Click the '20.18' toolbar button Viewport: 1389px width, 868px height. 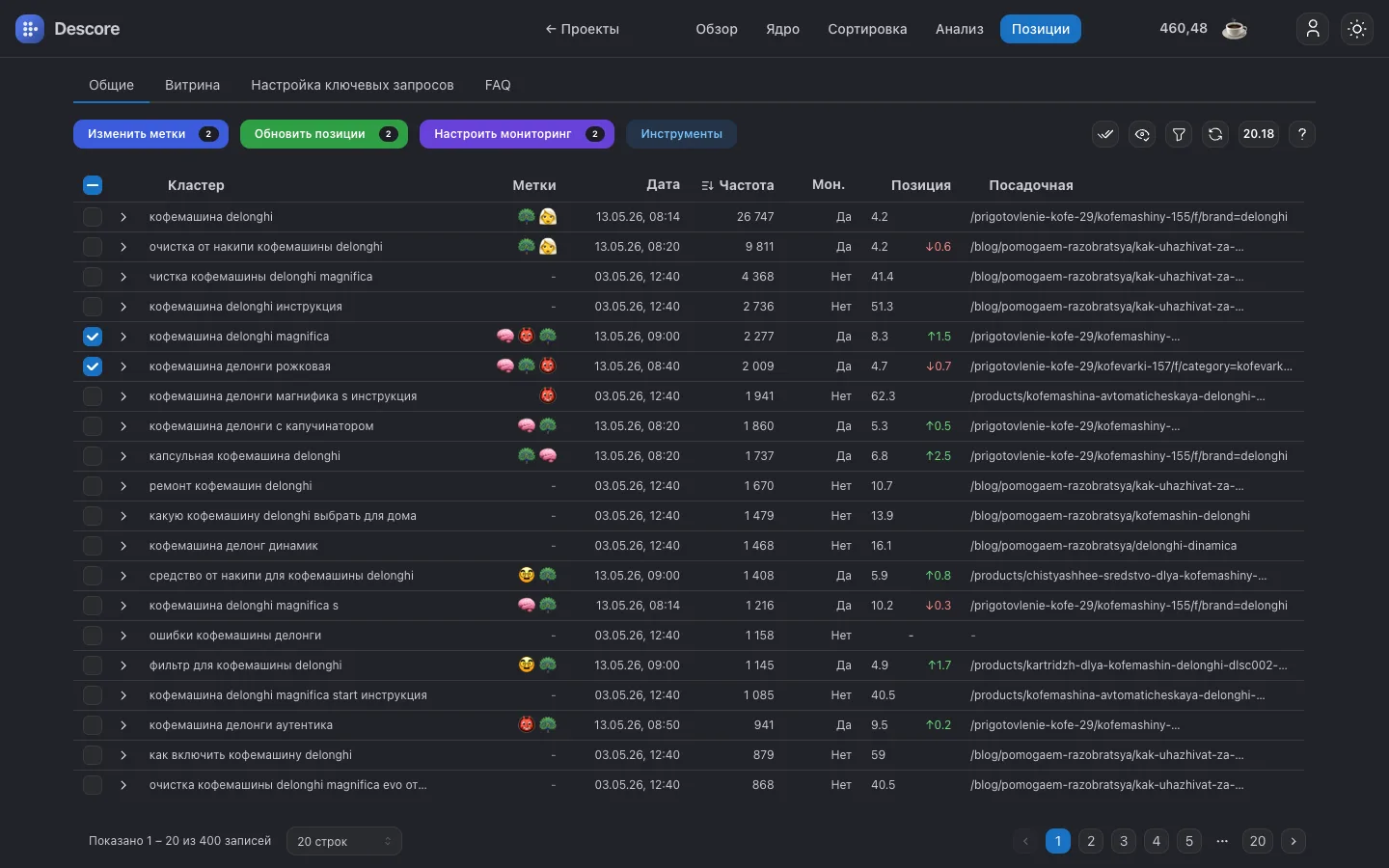[1259, 134]
